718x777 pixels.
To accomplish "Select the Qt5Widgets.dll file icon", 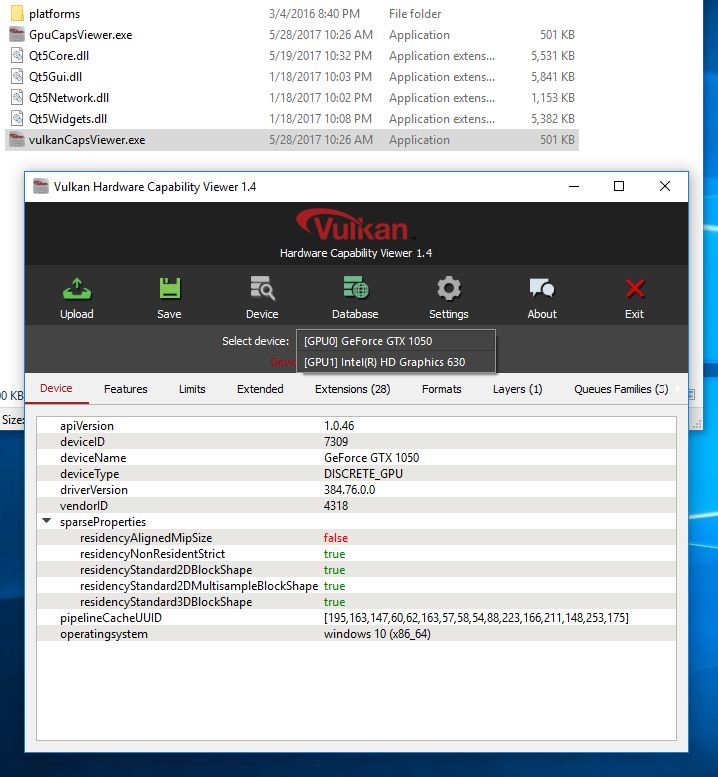I will [17, 118].
